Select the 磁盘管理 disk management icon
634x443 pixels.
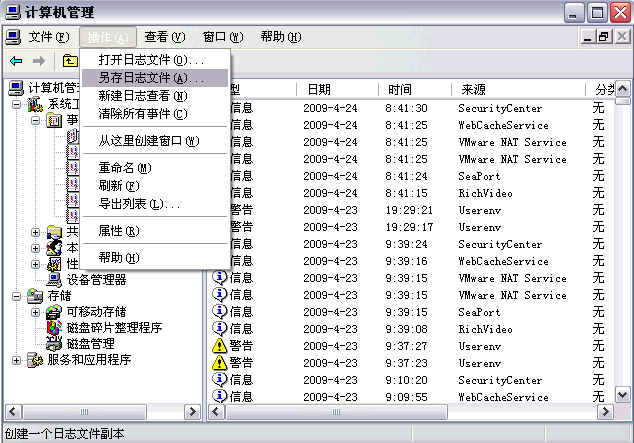point(55,344)
